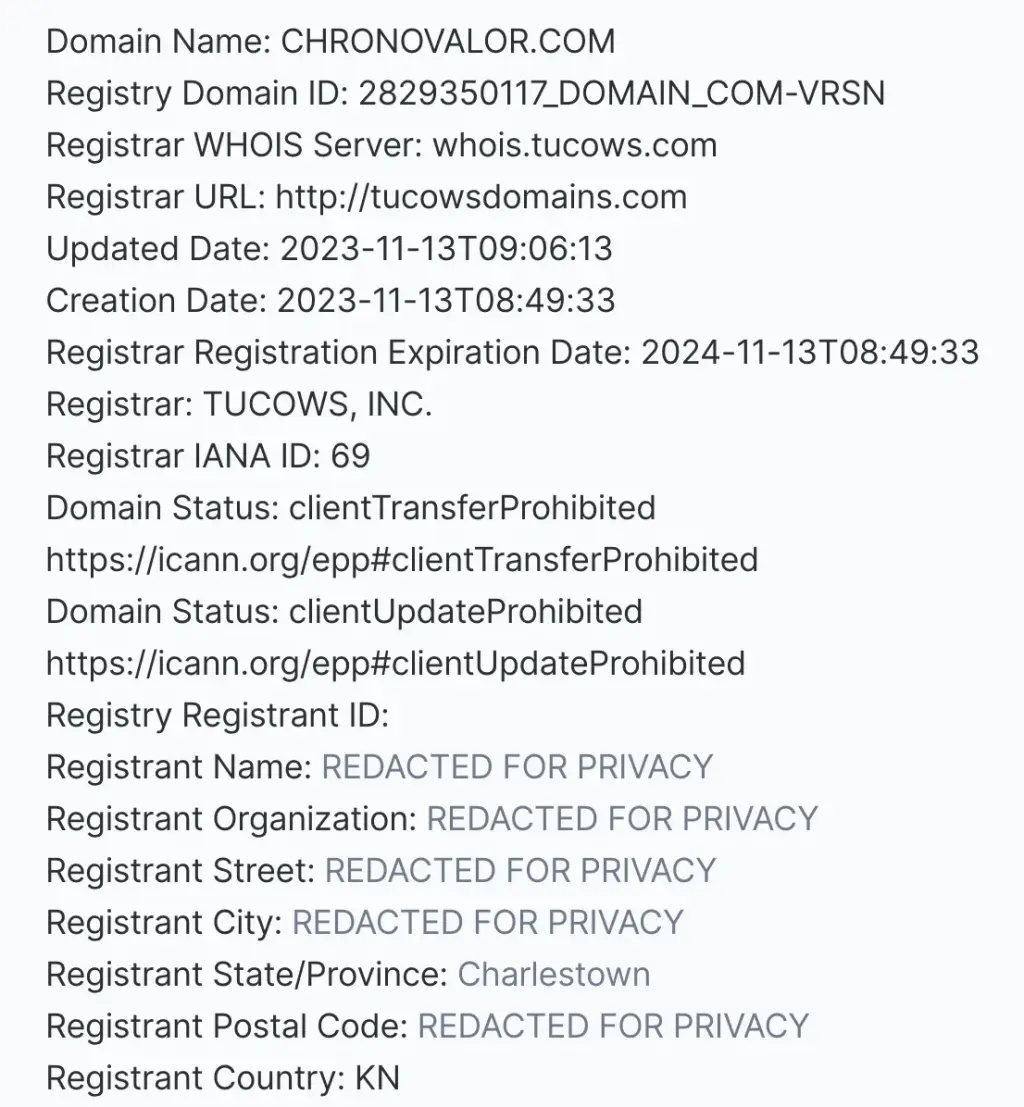This screenshot has height=1107, width=1024.
Task: Click the Domain Status clientUpdateProhibited text
Action: pyautogui.click(x=466, y=612)
